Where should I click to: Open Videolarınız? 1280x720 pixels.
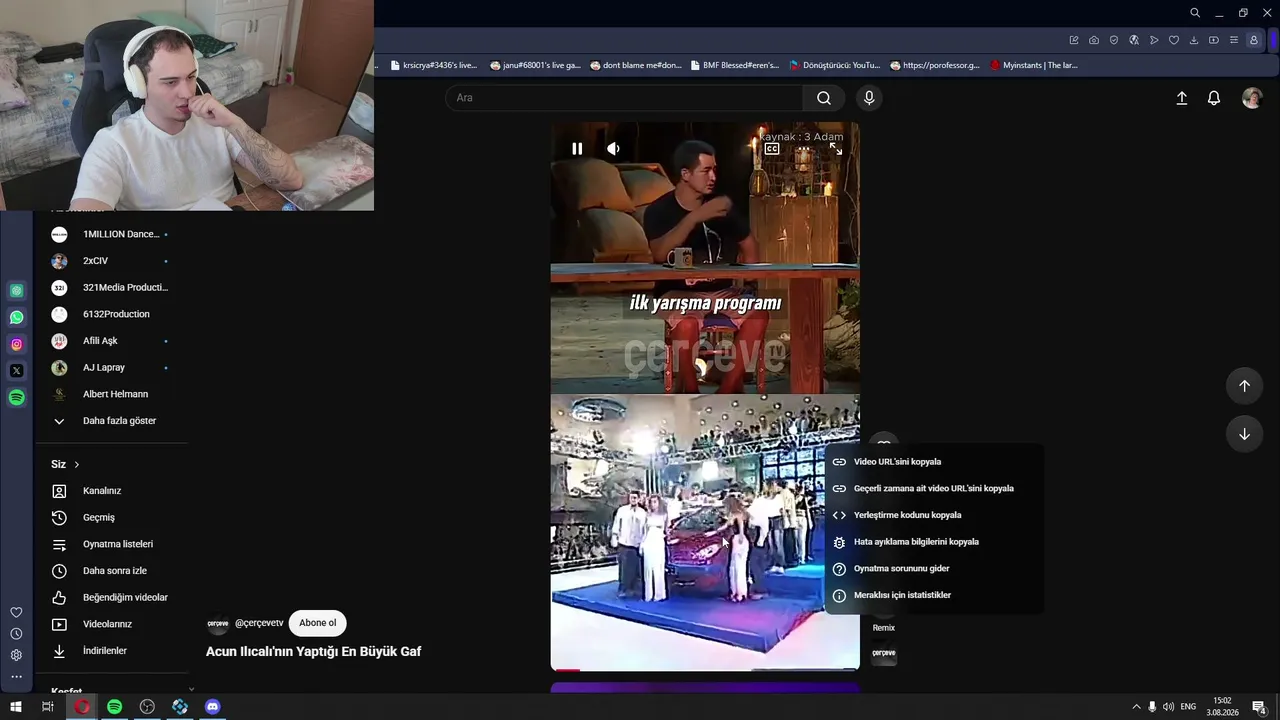[112, 624]
